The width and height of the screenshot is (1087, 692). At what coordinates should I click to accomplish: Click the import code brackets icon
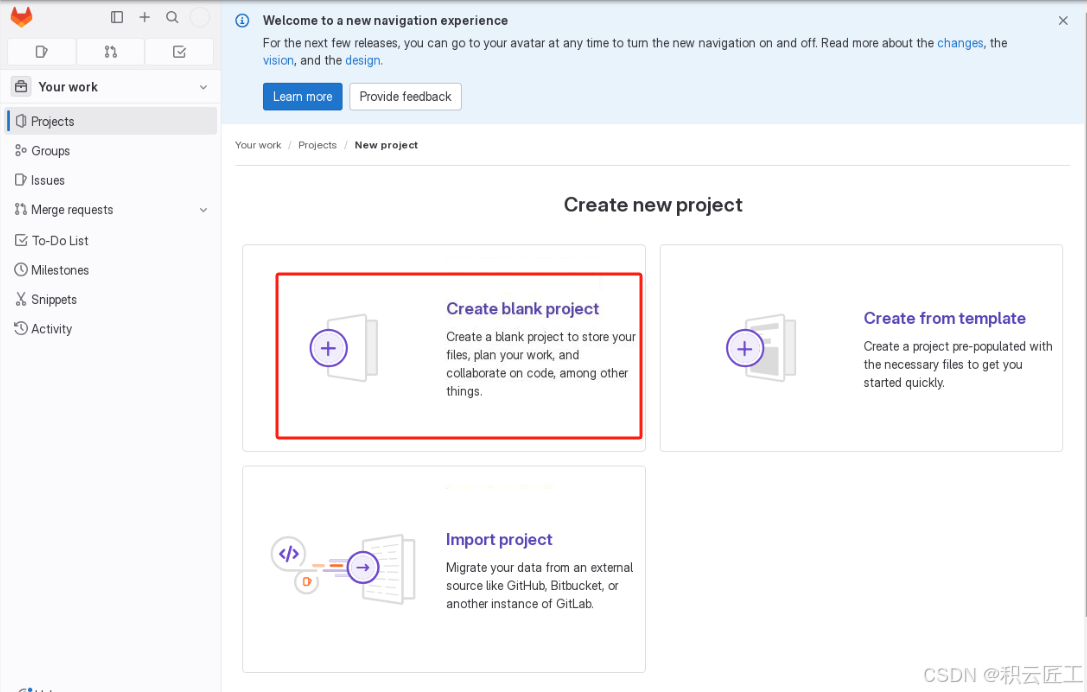[x=288, y=553]
